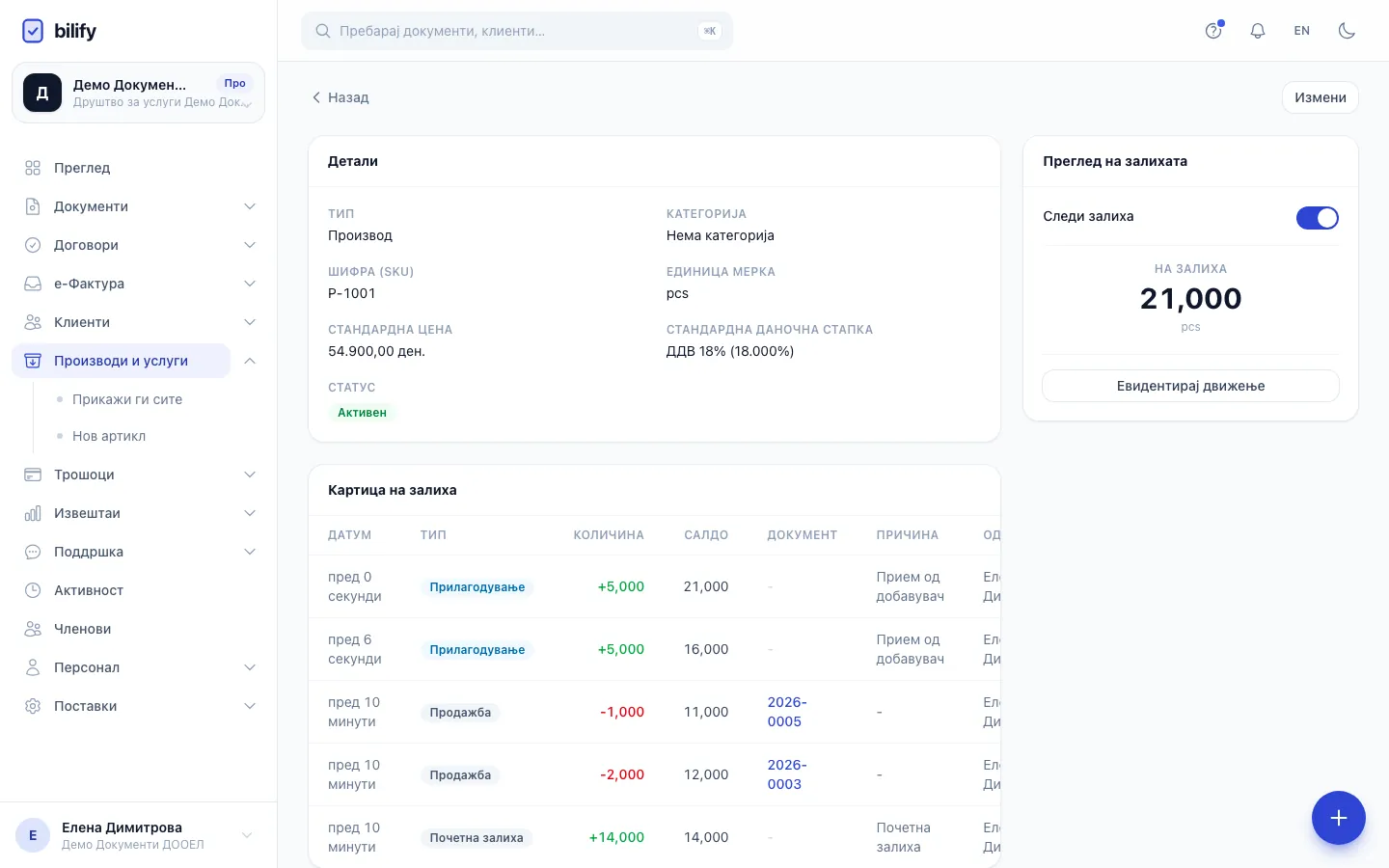Click the е-Фактура inbox icon
Viewport: 1389px width, 868px height.
point(33,284)
